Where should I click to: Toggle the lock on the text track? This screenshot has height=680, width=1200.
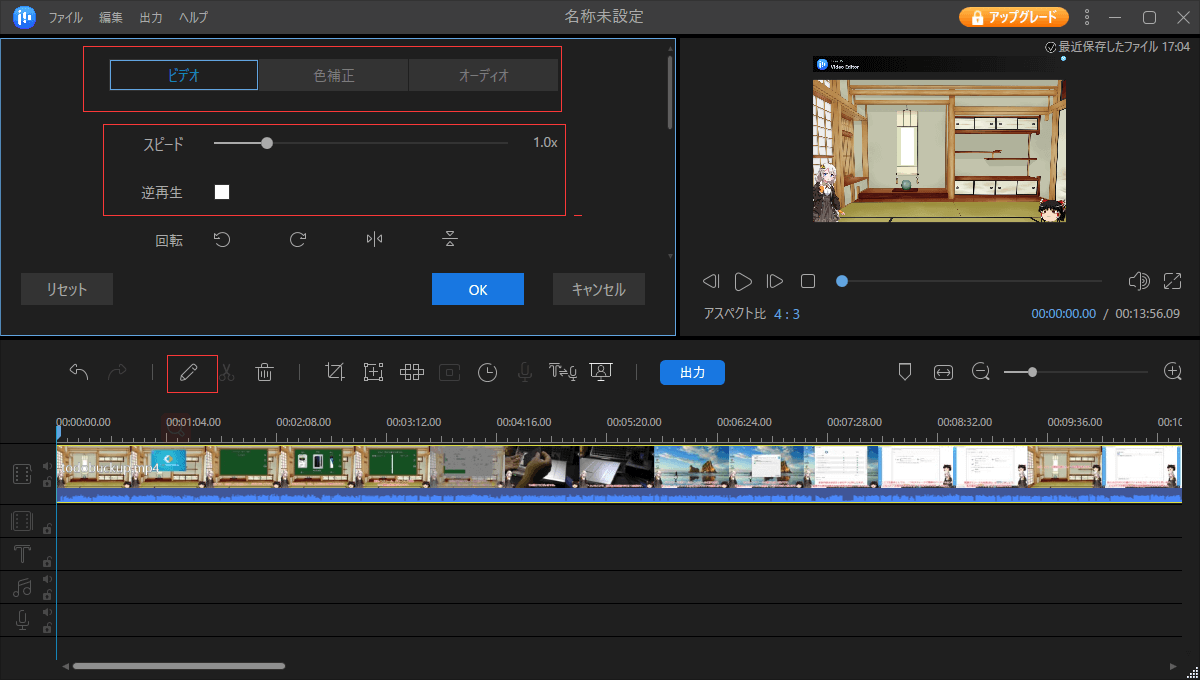[46, 561]
